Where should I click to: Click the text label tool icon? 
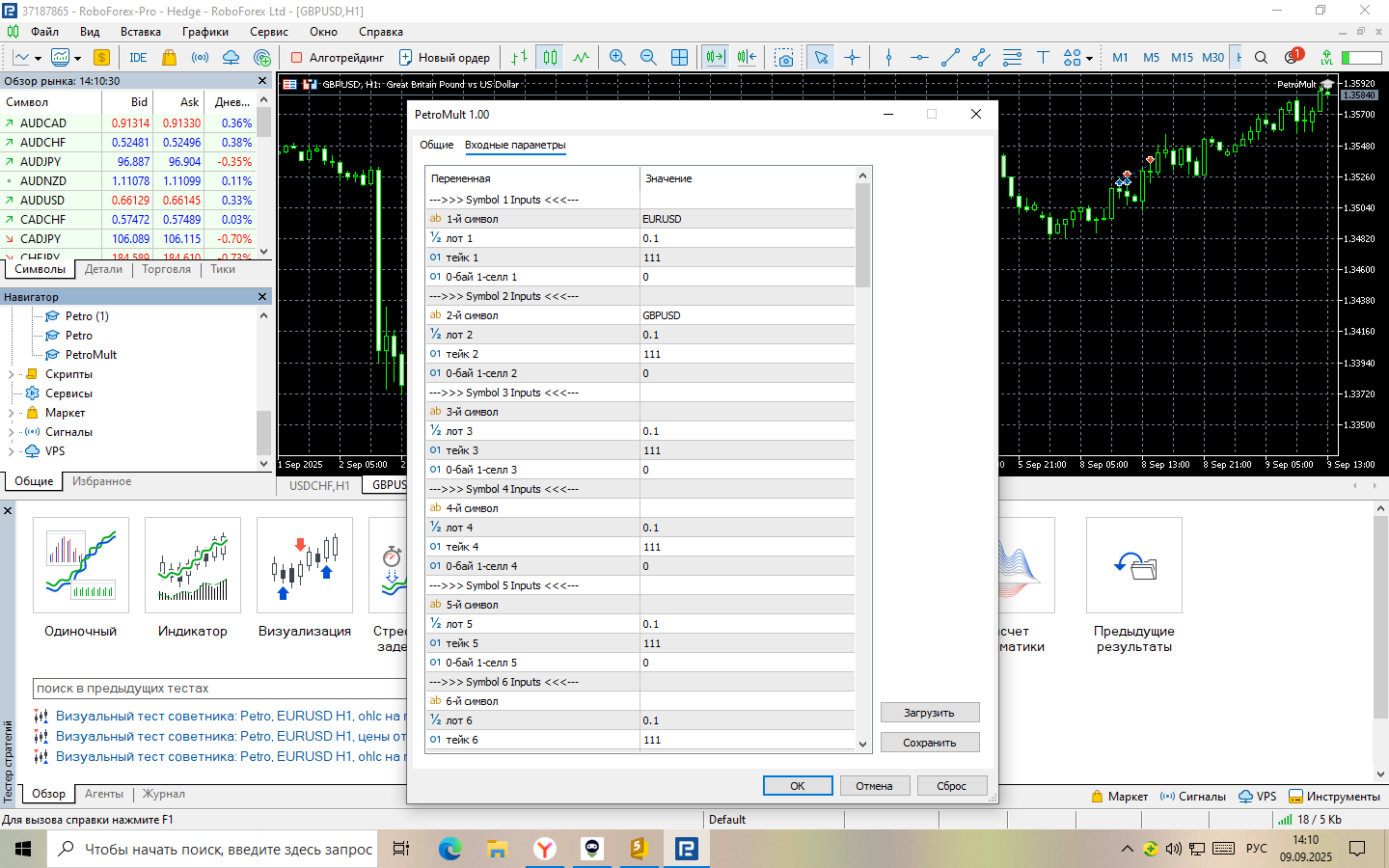point(1043,58)
